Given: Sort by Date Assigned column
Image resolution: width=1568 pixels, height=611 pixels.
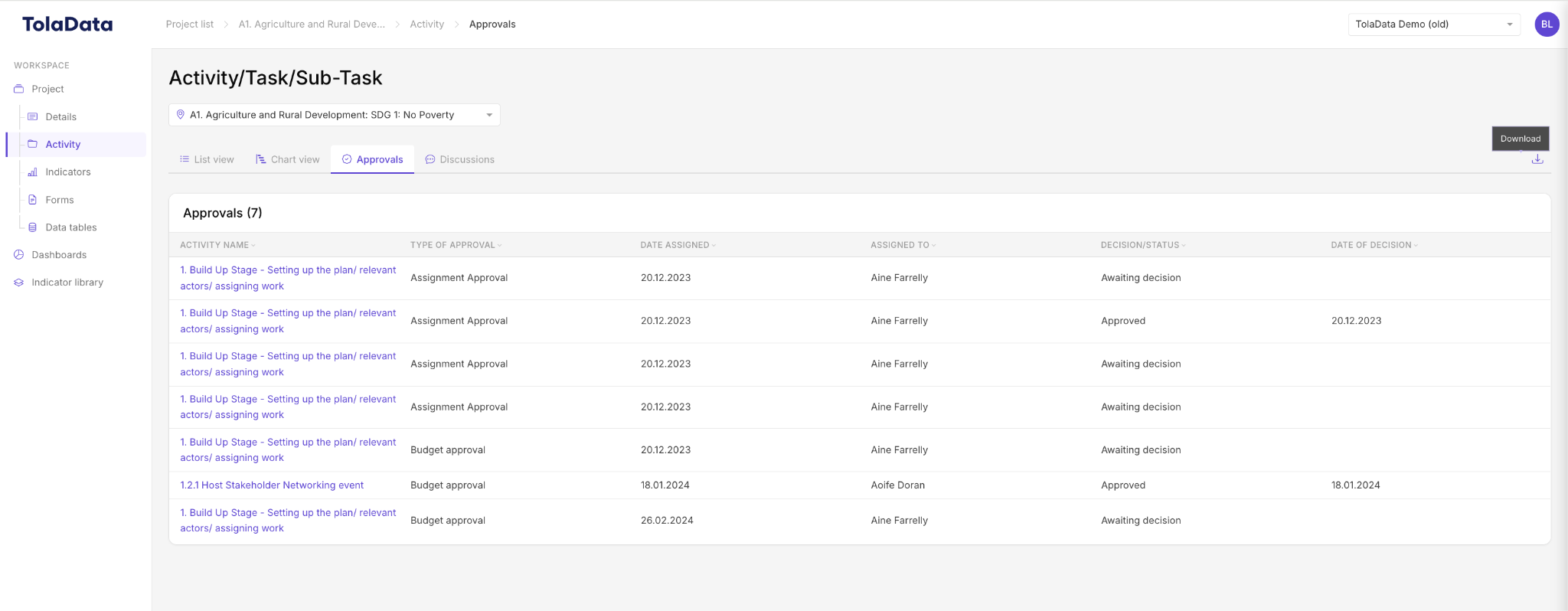Looking at the screenshot, I should click(x=678, y=245).
